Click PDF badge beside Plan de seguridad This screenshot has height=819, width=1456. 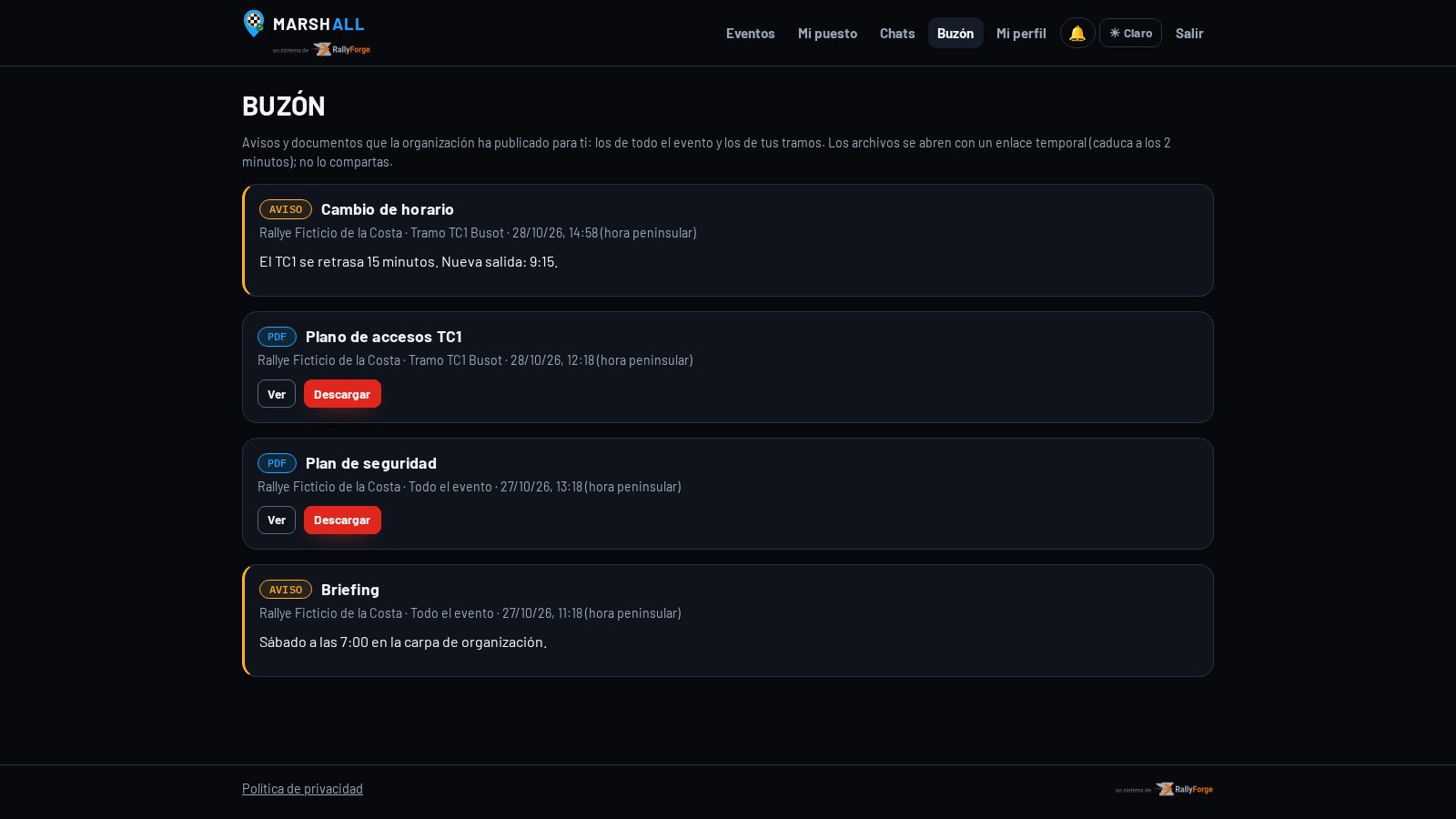click(x=277, y=463)
